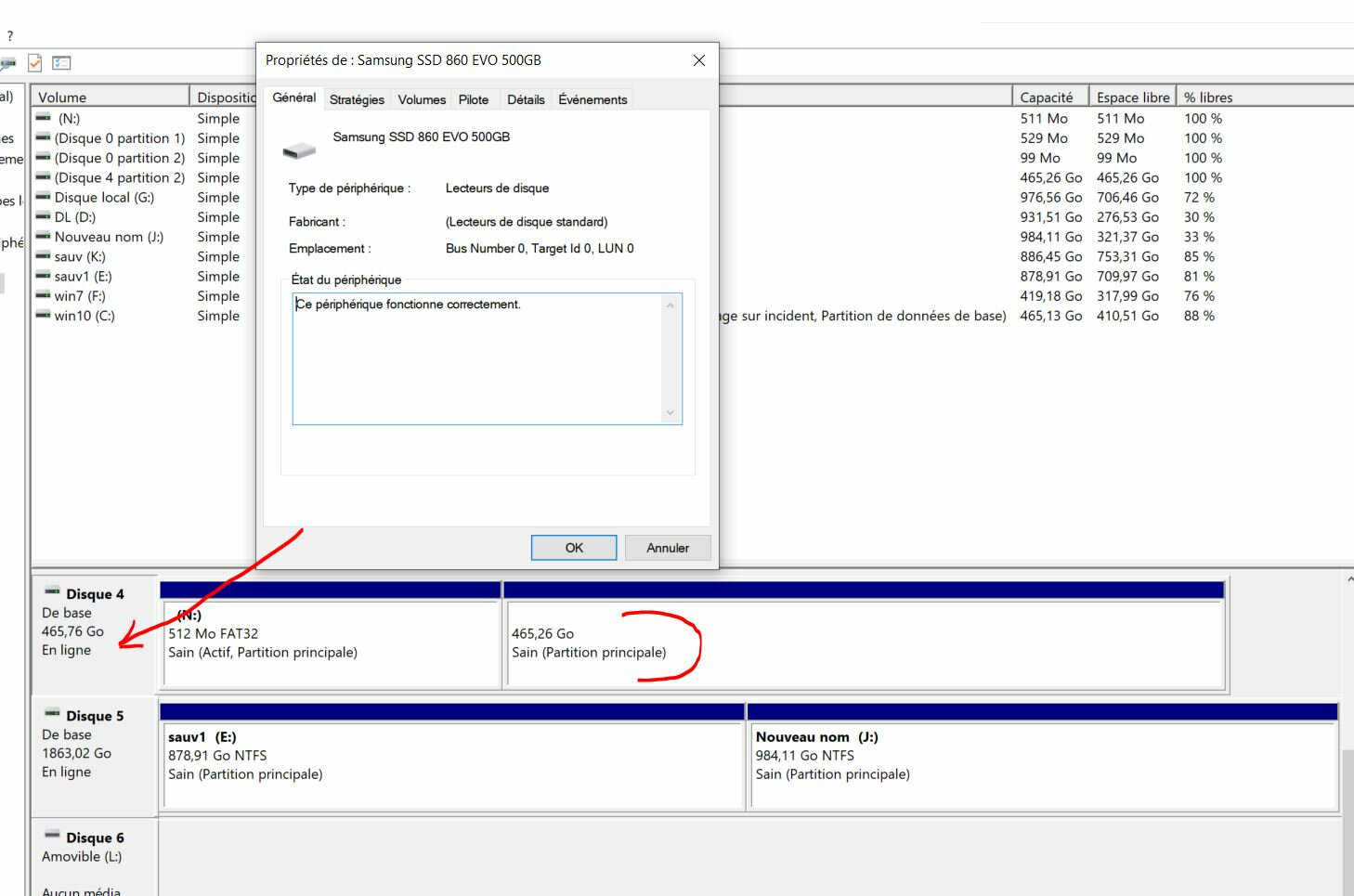Click the drive icon of Disque 4 partition 2

pos(43,177)
